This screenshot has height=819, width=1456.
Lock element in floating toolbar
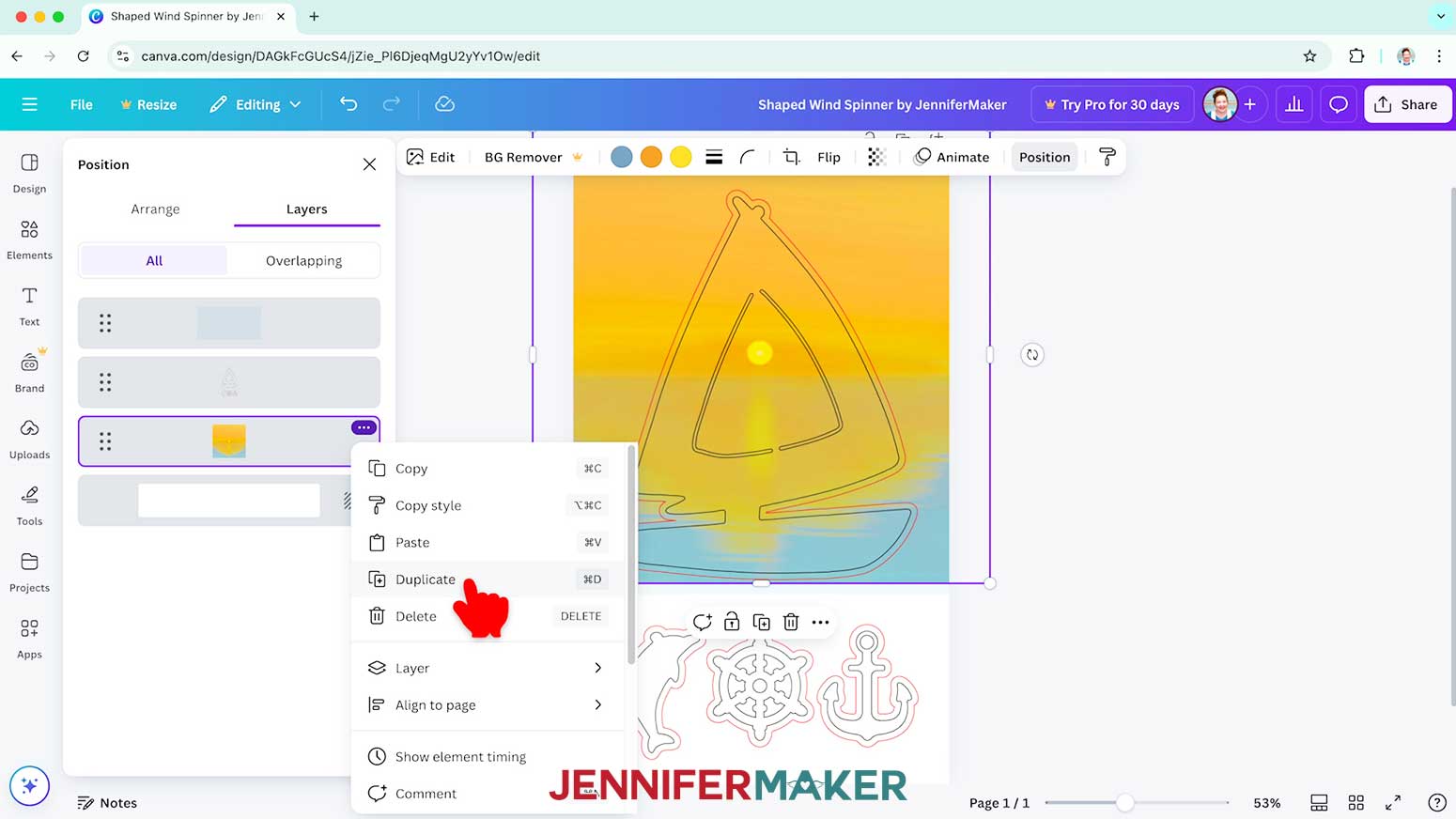coord(732,622)
